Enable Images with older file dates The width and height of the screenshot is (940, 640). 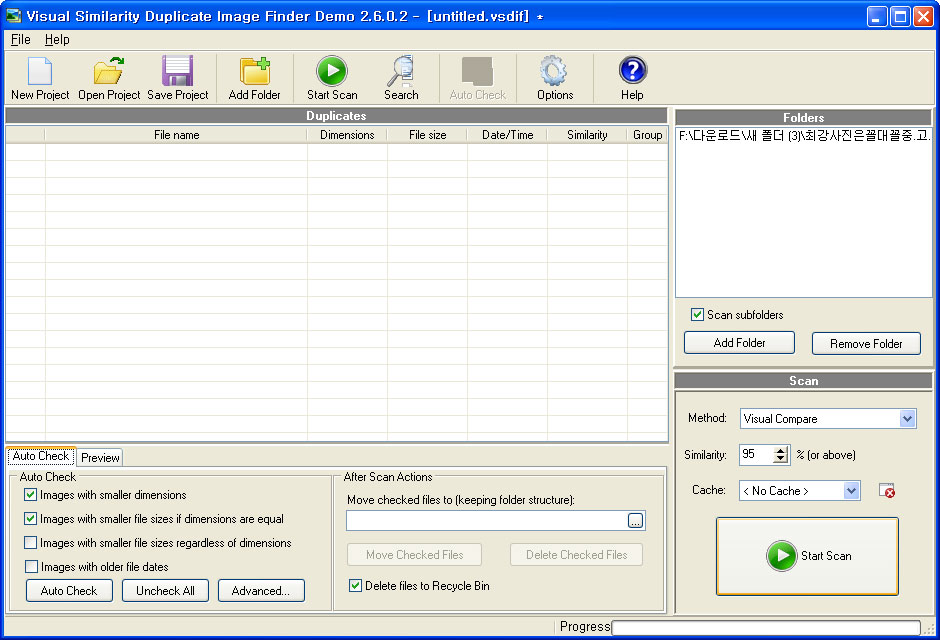point(31,567)
